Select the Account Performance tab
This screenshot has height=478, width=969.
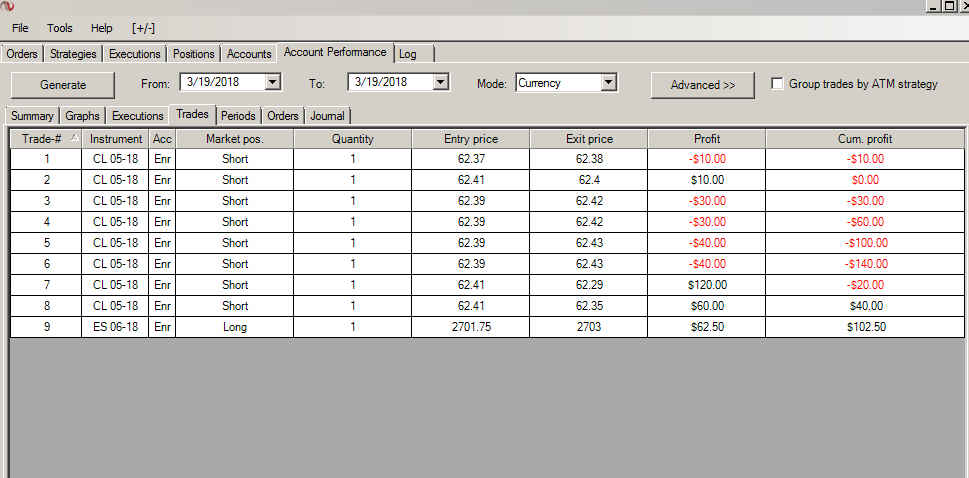[x=335, y=52]
